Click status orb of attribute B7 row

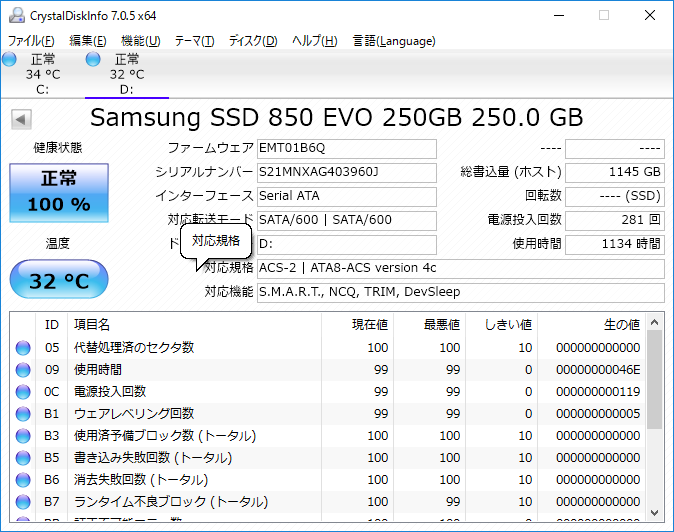click(23, 501)
